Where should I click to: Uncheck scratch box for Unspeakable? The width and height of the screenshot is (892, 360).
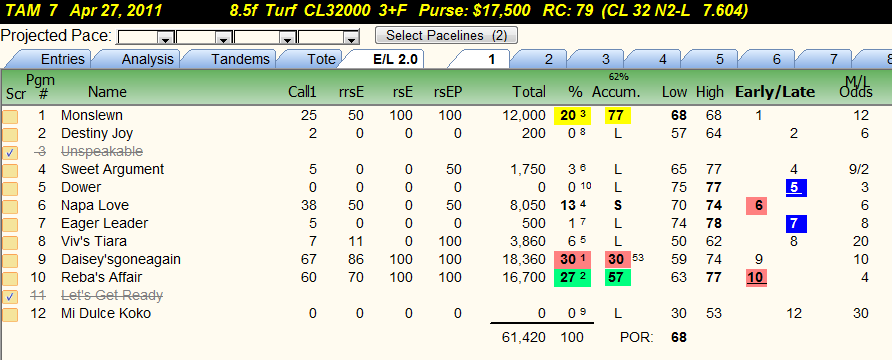(x=10, y=153)
